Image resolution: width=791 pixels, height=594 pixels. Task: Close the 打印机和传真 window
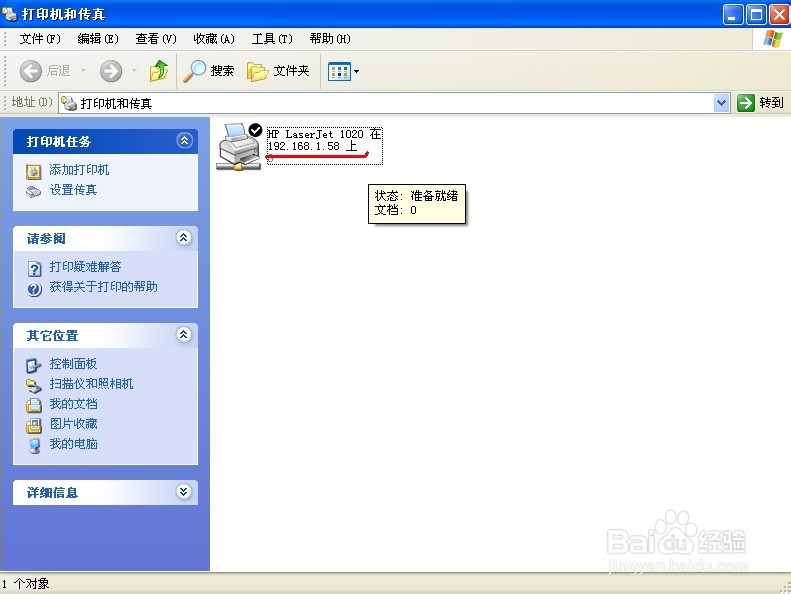click(779, 14)
